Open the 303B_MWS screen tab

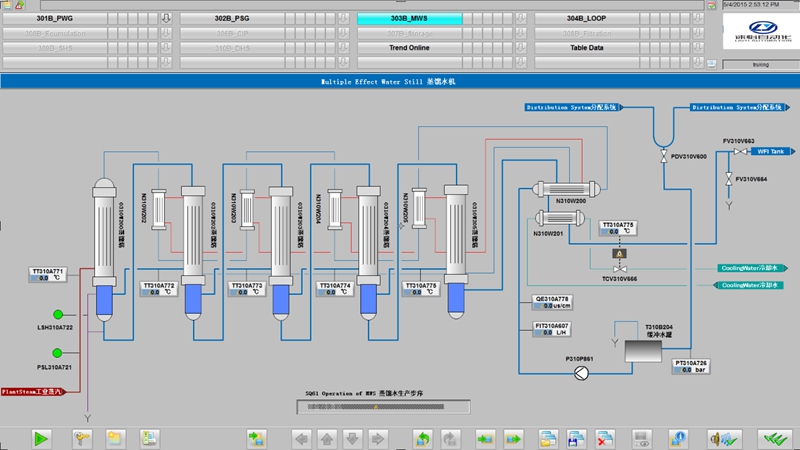(x=409, y=18)
